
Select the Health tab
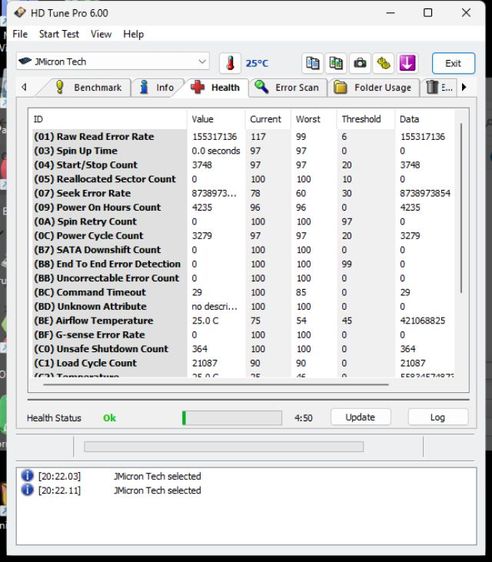pyautogui.click(x=216, y=87)
